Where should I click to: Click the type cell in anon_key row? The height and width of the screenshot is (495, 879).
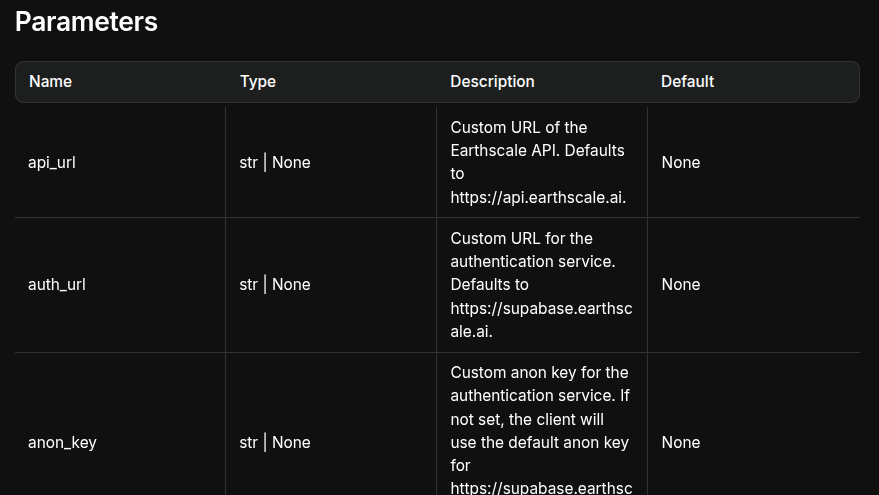pos(275,442)
